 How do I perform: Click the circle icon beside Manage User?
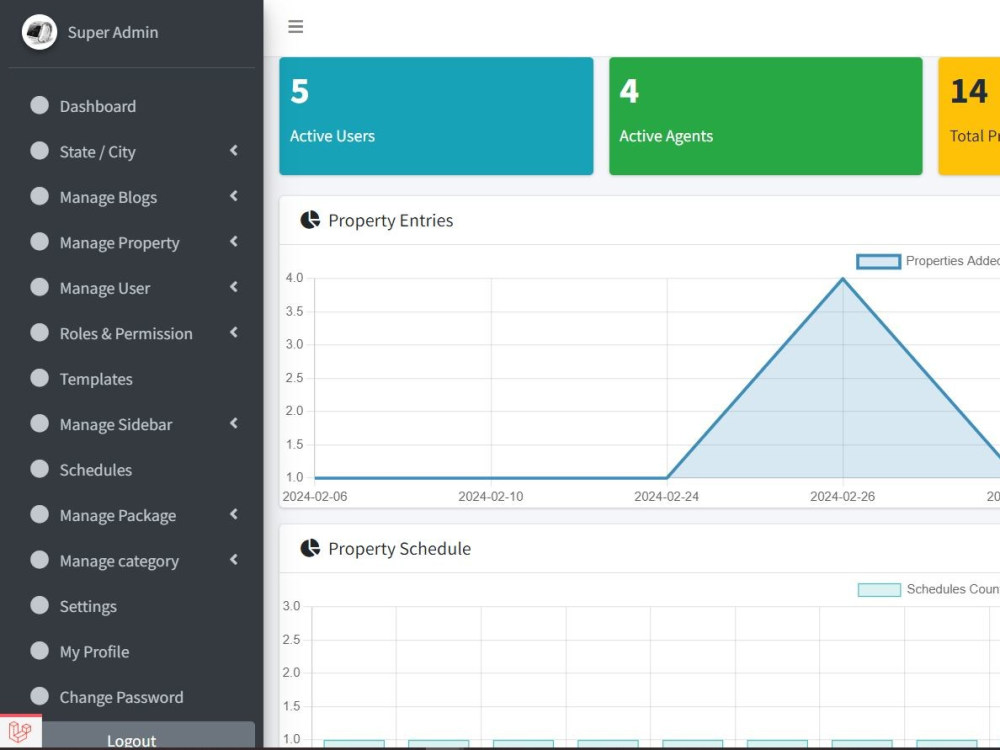(x=40, y=288)
